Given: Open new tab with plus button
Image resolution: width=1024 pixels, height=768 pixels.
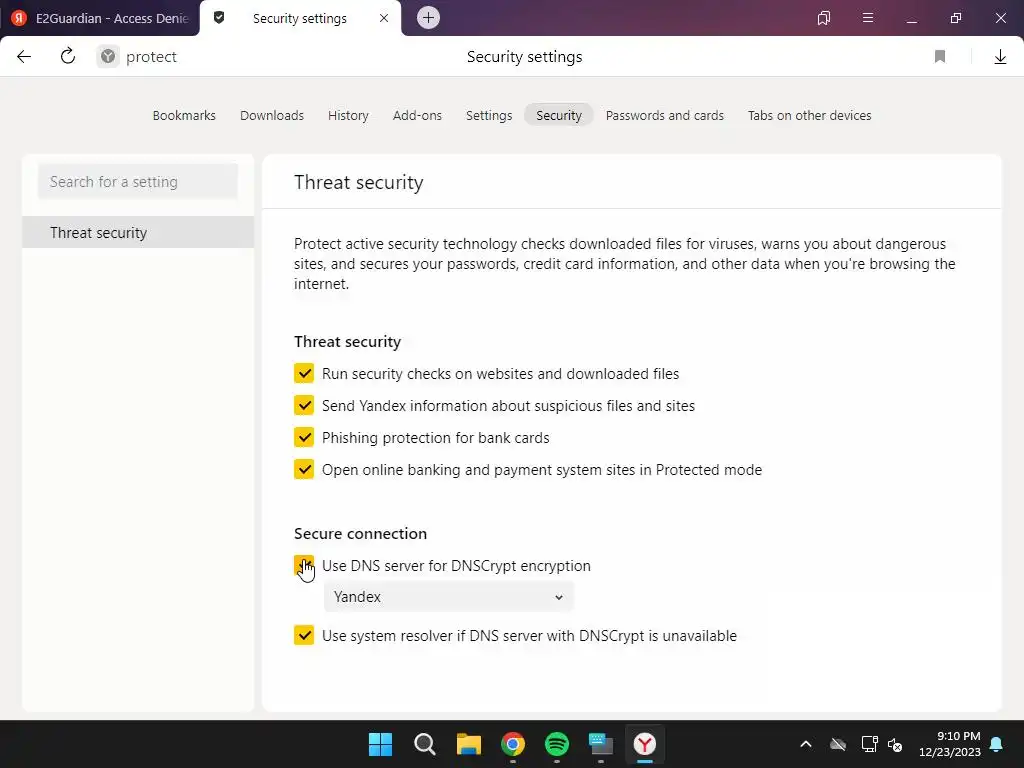Looking at the screenshot, I should pos(428,18).
